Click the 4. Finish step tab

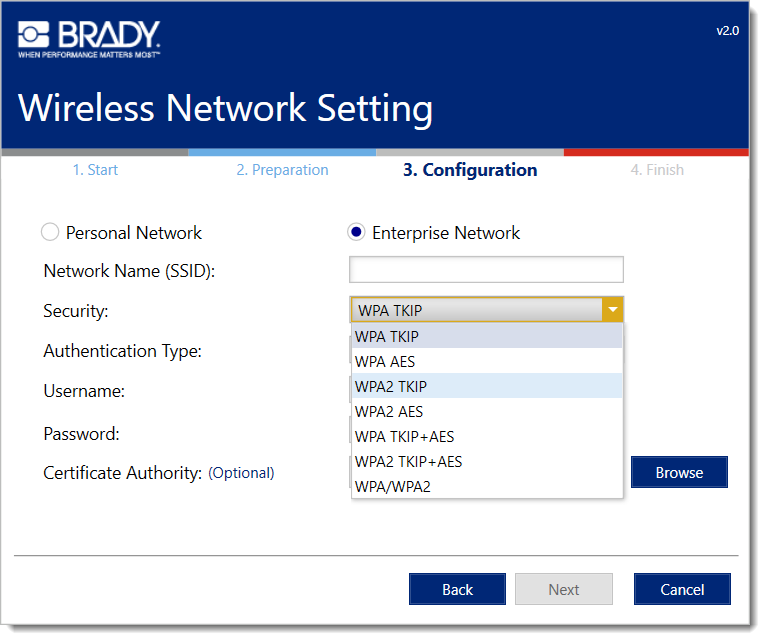657,170
